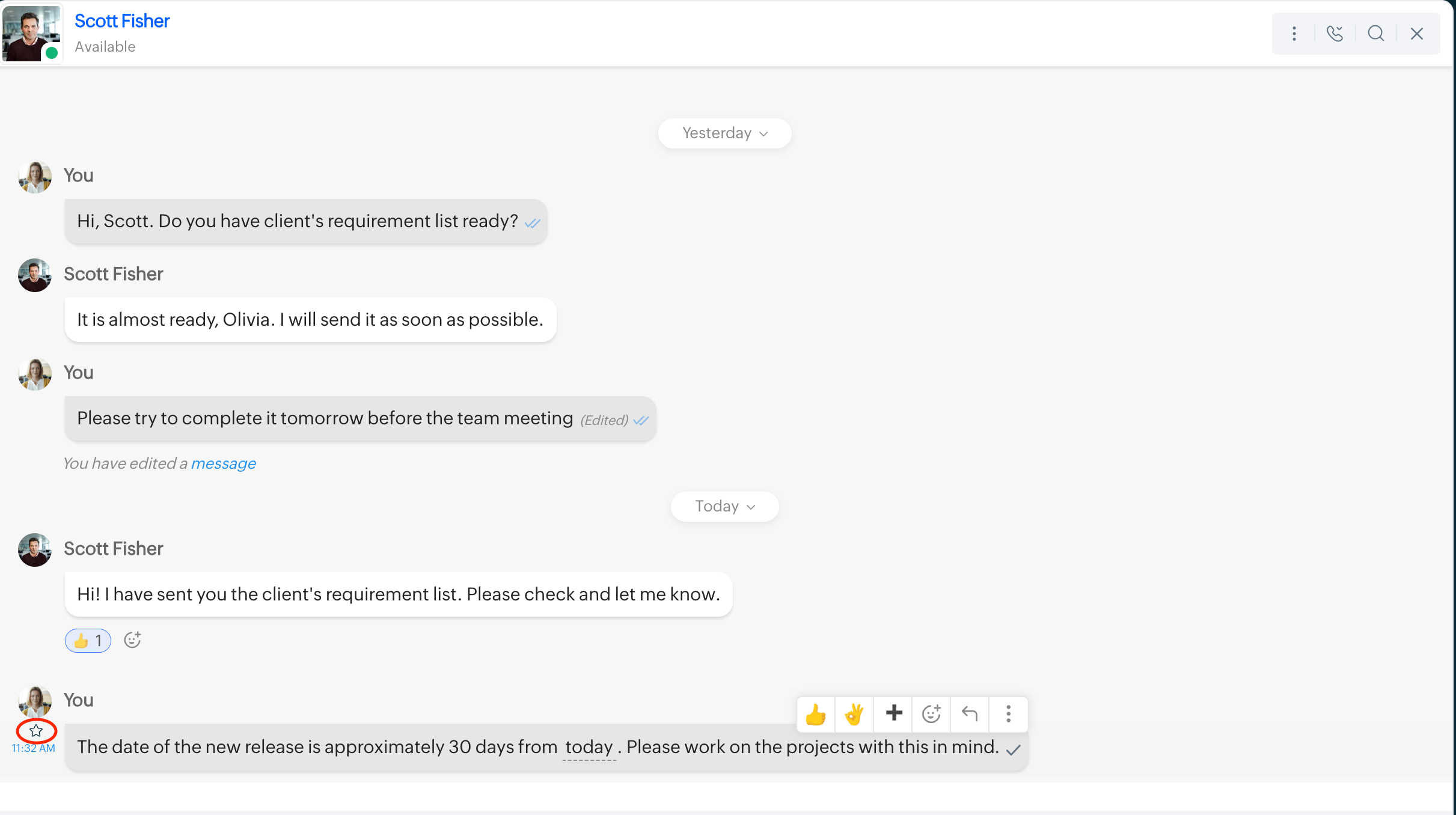Image resolution: width=1456 pixels, height=815 pixels.
Task: Open Scott Fisher's profile name link
Action: (122, 21)
